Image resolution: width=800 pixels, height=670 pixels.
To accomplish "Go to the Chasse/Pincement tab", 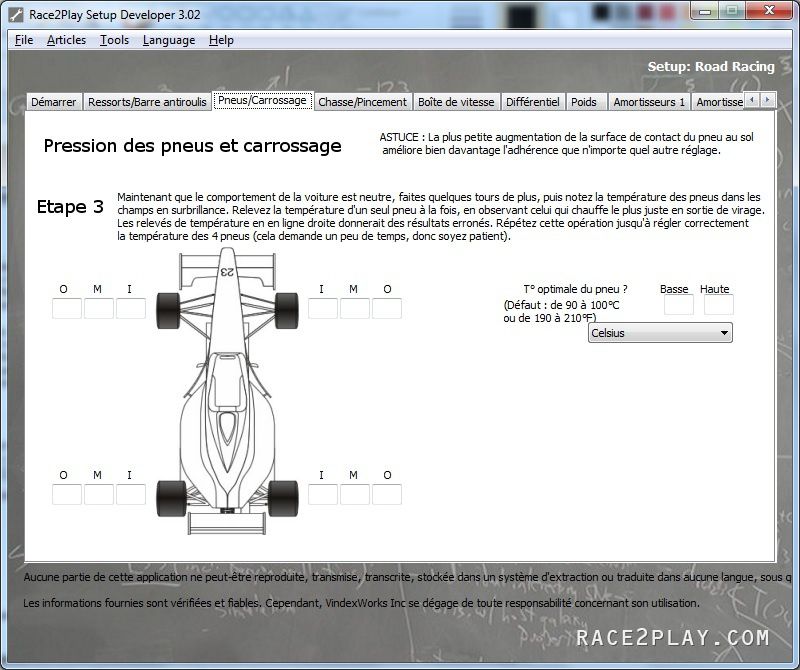I will (x=362, y=102).
